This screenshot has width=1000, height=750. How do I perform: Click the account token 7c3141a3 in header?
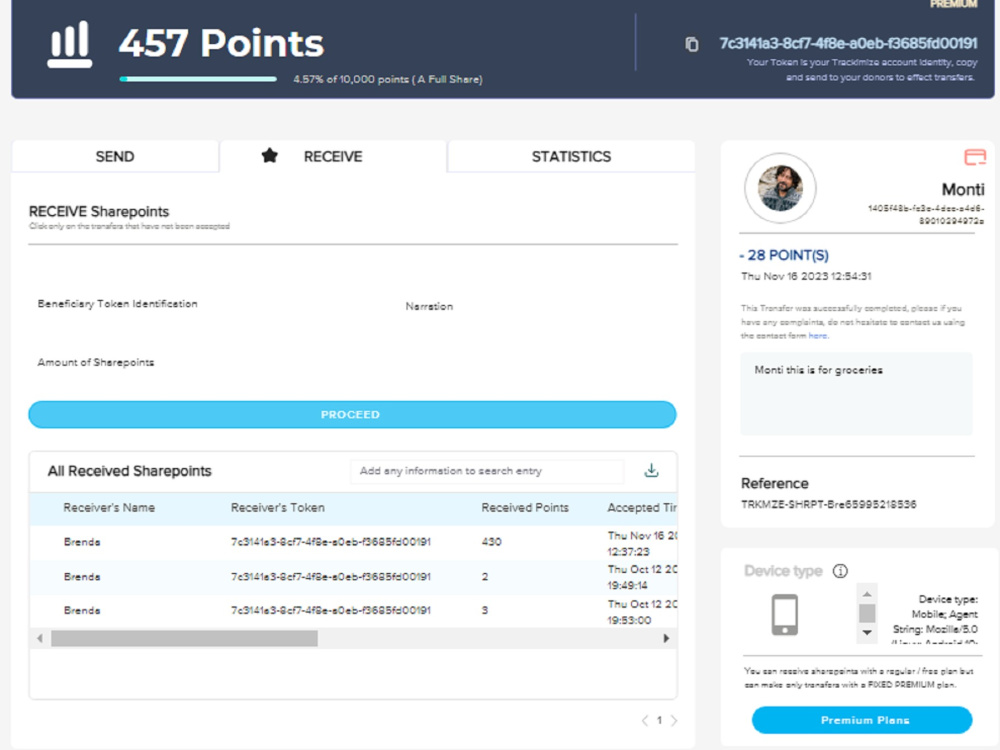click(x=848, y=43)
